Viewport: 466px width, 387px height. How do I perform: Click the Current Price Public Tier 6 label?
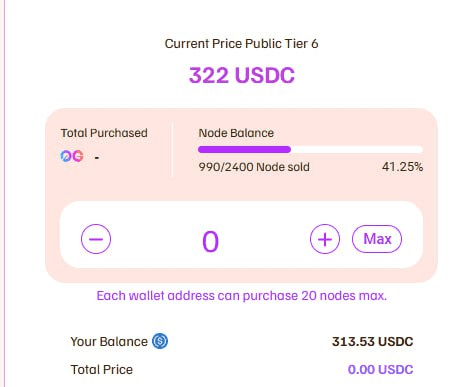tap(242, 44)
